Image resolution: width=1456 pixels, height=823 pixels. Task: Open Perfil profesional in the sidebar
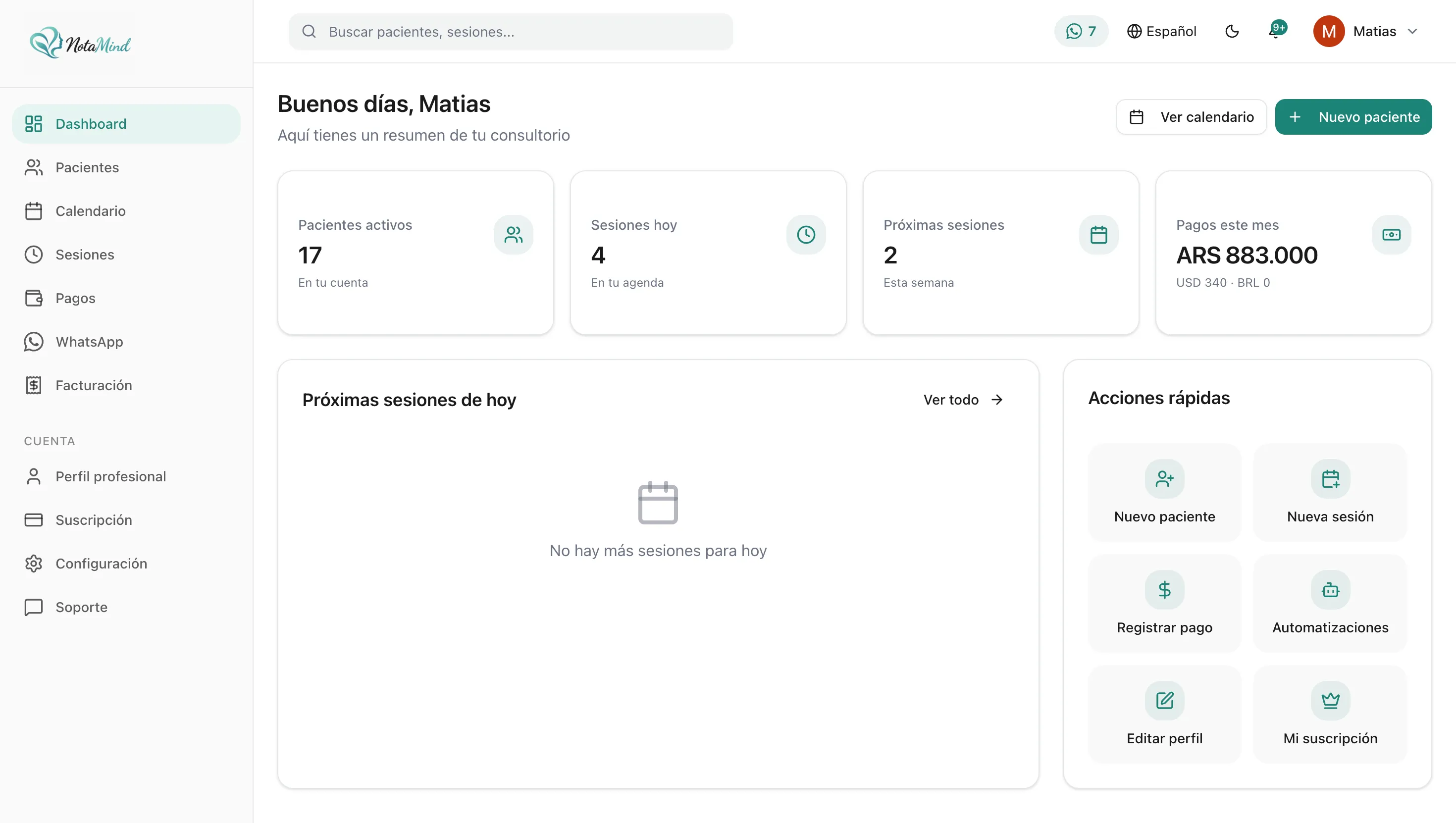tap(126, 476)
